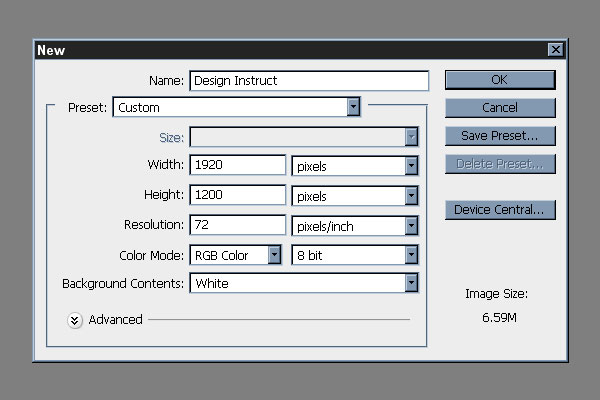The image size is (600, 400).
Task: Click the Resolution field showing 72
Action: click(x=238, y=225)
